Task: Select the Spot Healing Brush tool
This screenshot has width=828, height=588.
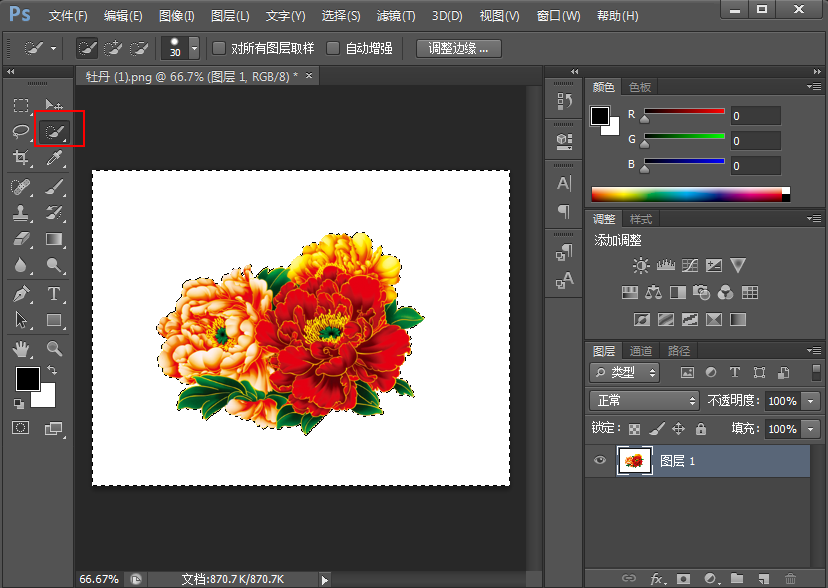Action: [21, 186]
